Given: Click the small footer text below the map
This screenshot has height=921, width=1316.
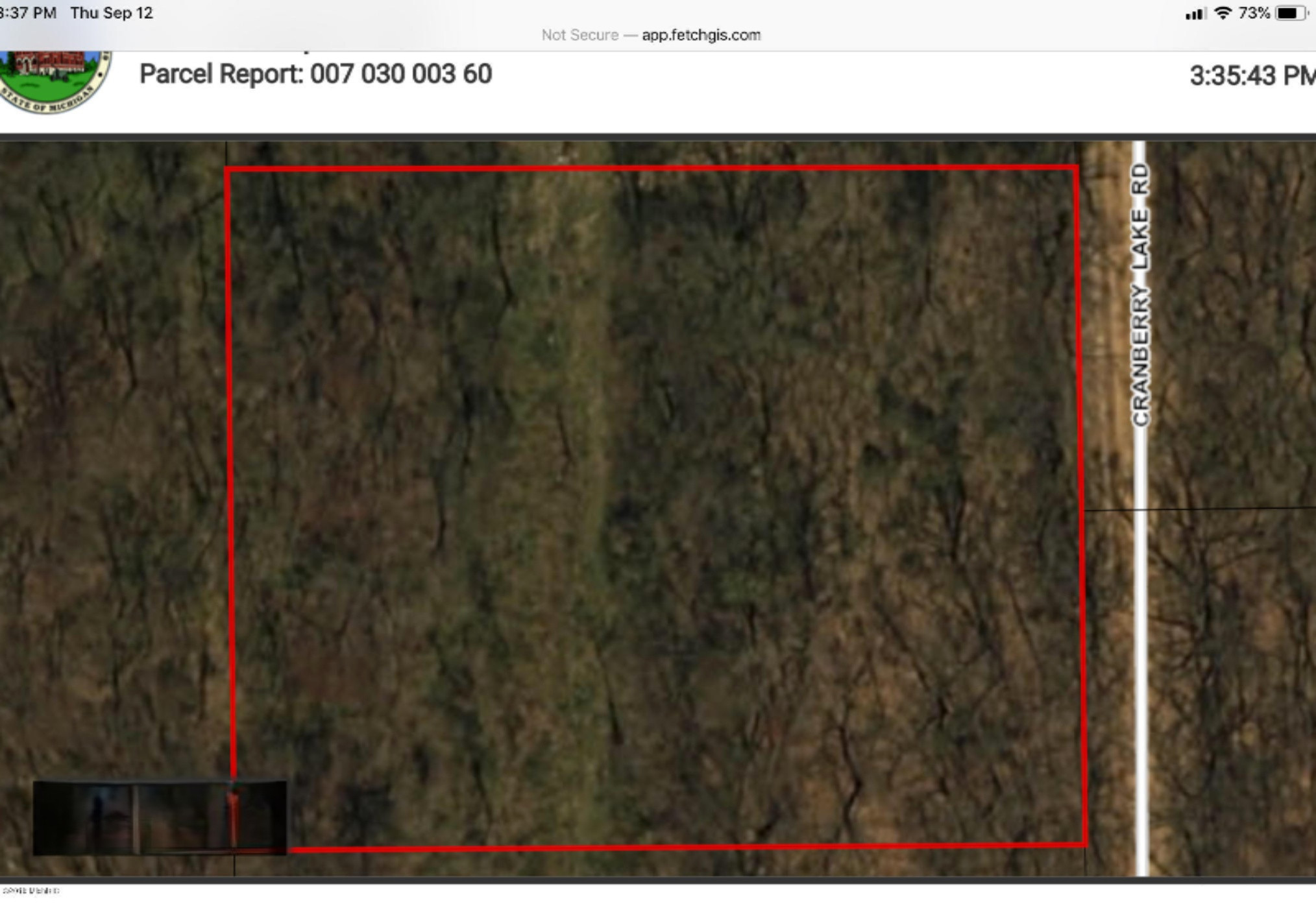Looking at the screenshot, I should pyautogui.click(x=30, y=891).
